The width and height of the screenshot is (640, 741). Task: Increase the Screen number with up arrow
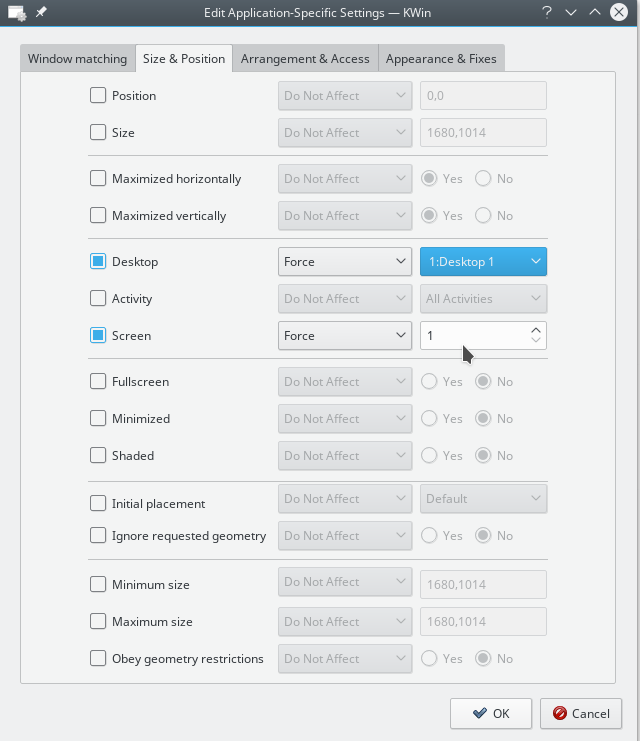coord(536,330)
